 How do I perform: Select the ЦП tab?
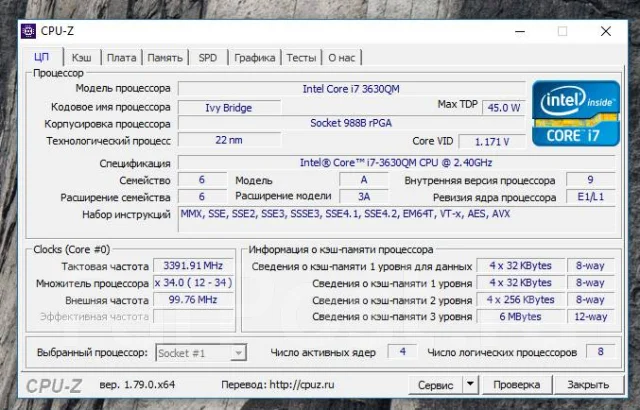tap(42, 57)
